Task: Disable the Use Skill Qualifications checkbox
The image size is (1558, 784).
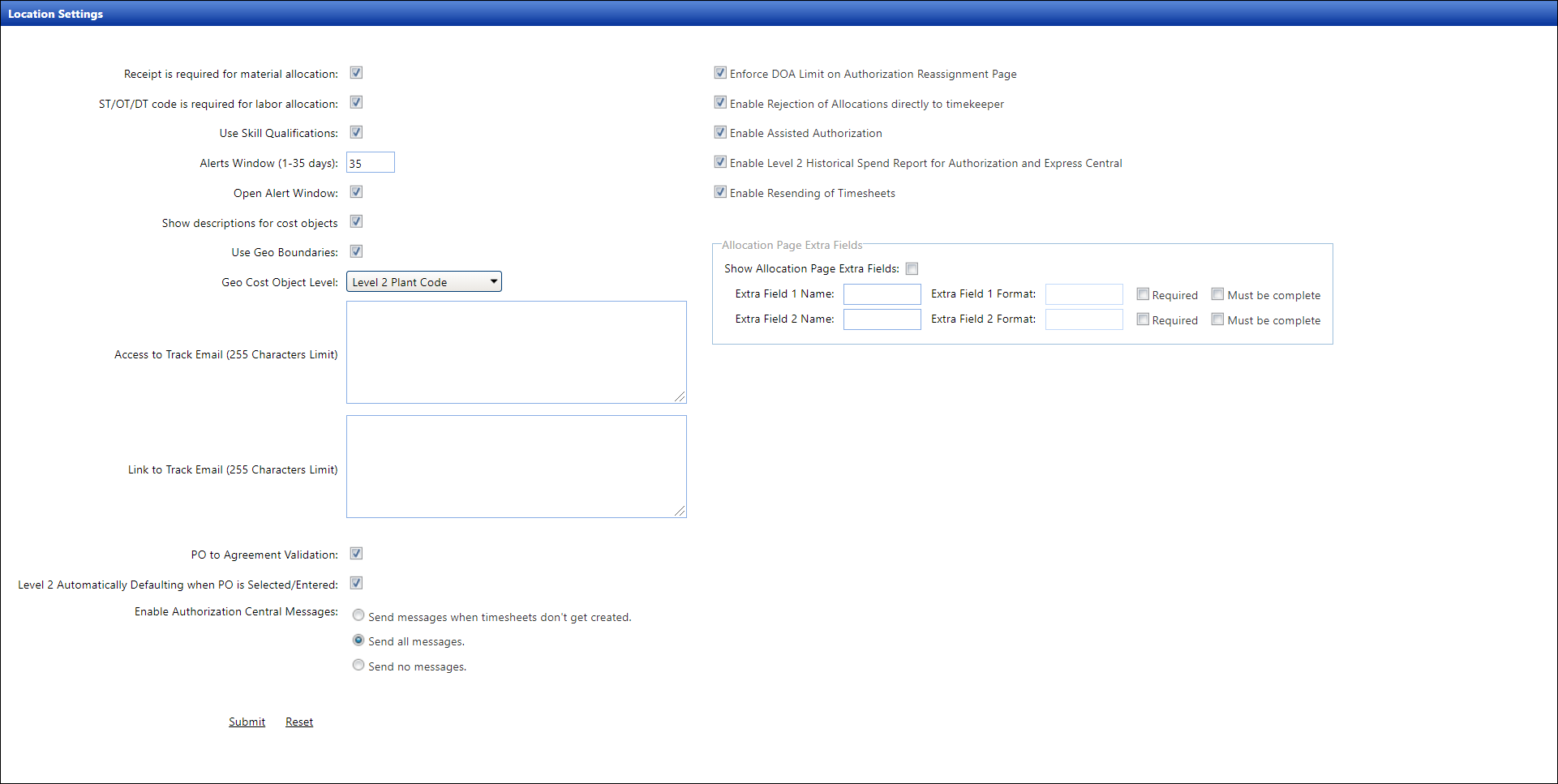Action: pos(356,132)
